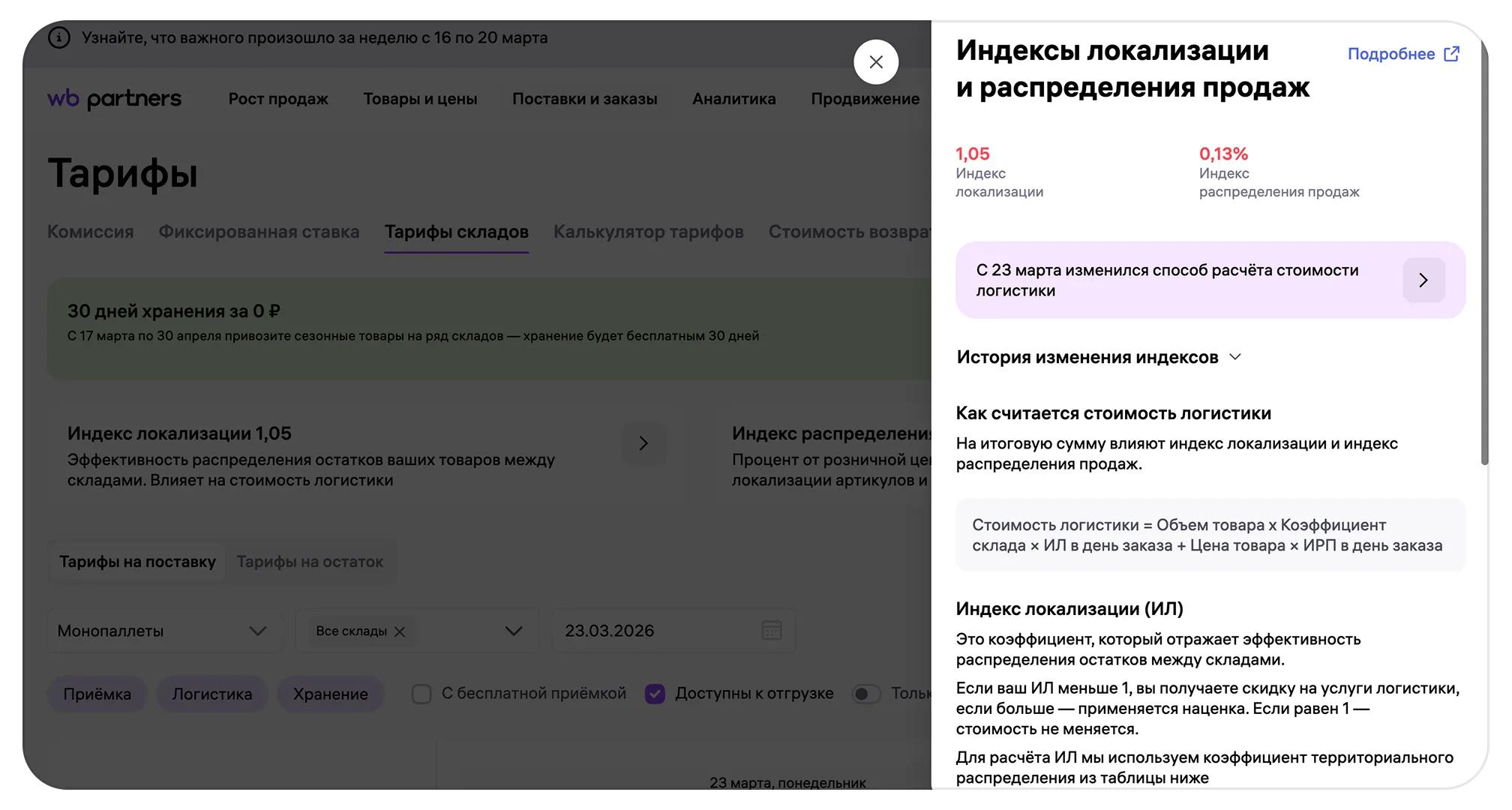Enable С бесплатной приёмкой checkbox
This screenshot has width=1512, height=810.
pyautogui.click(x=421, y=694)
